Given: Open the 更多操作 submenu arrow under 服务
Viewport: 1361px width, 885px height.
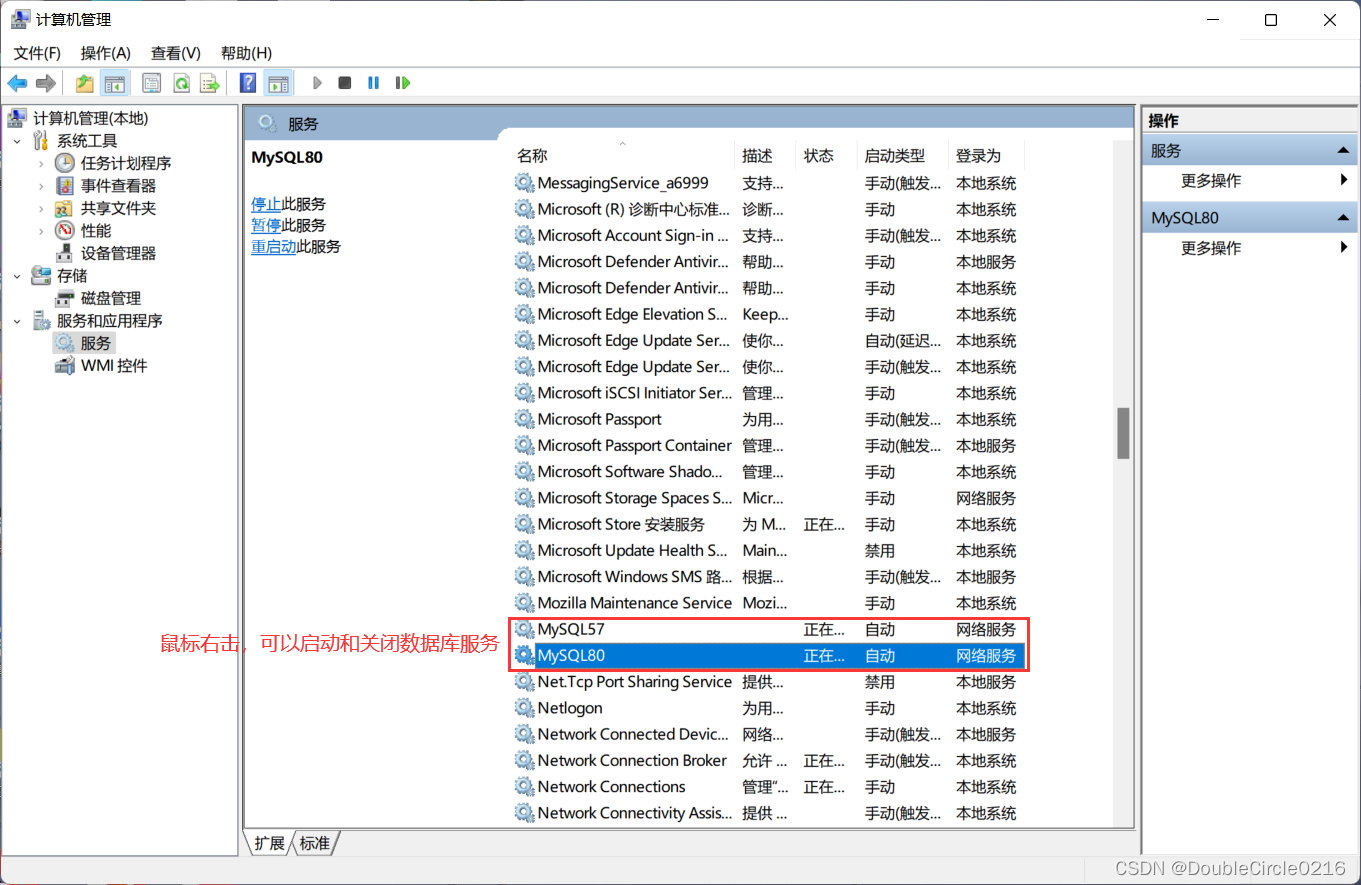Looking at the screenshot, I should pyautogui.click(x=1344, y=180).
